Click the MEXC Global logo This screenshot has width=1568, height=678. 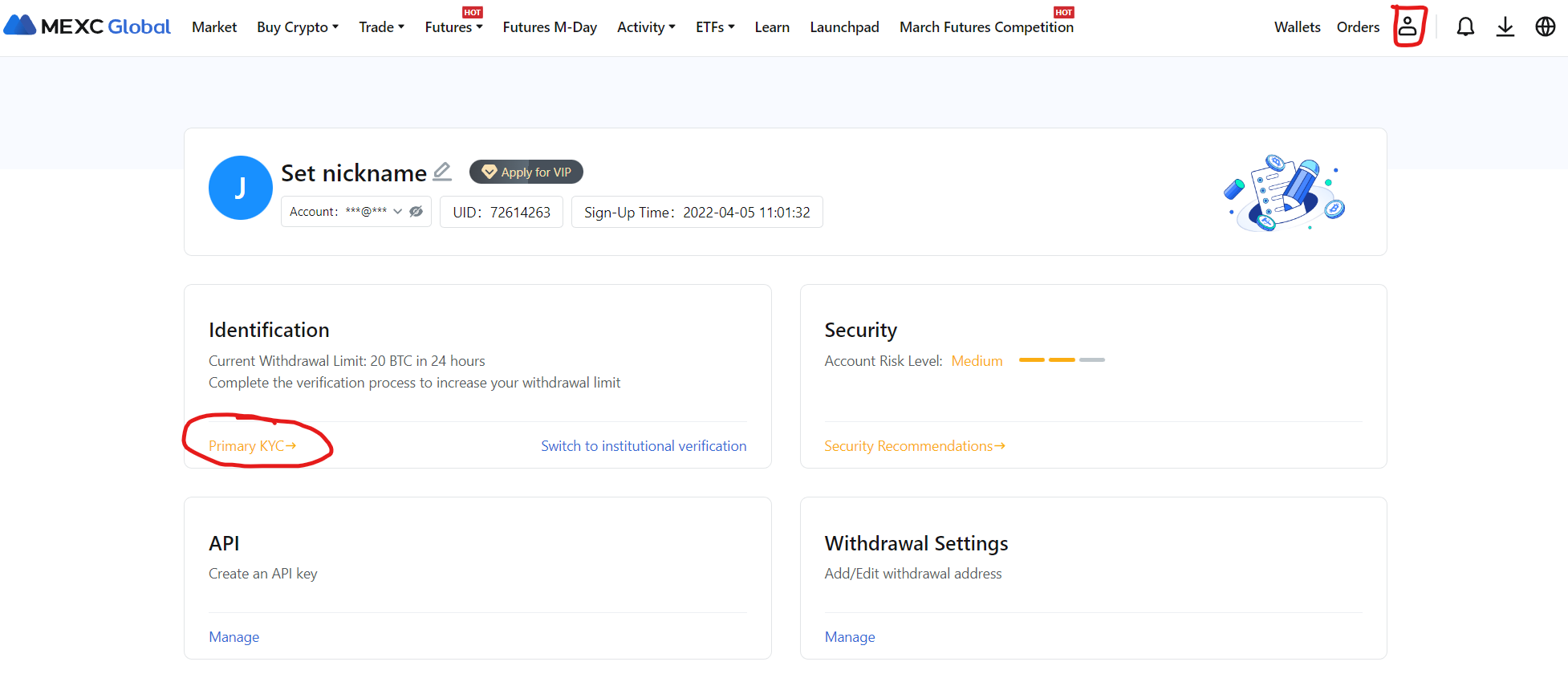click(x=87, y=26)
